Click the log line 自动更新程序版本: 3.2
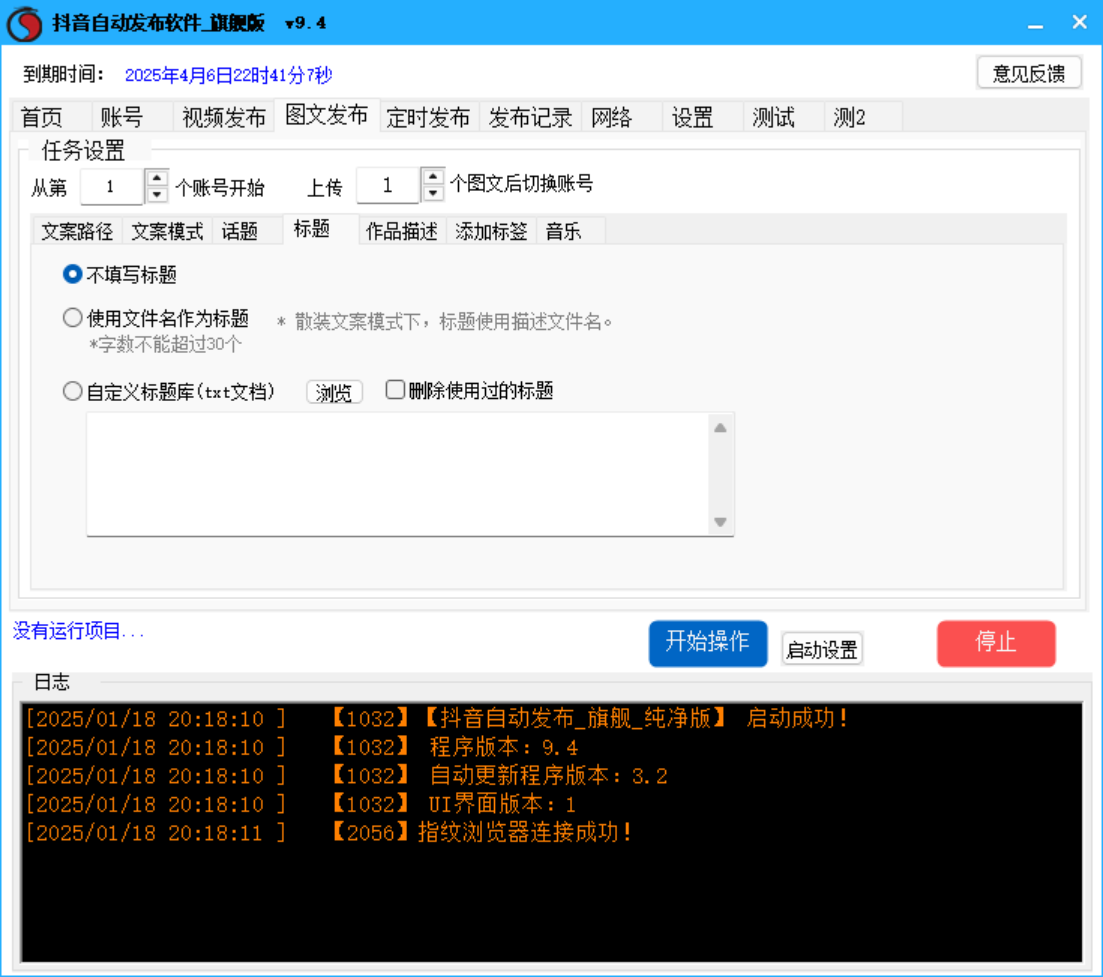Image resolution: width=1103 pixels, height=977 pixels. (347, 776)
